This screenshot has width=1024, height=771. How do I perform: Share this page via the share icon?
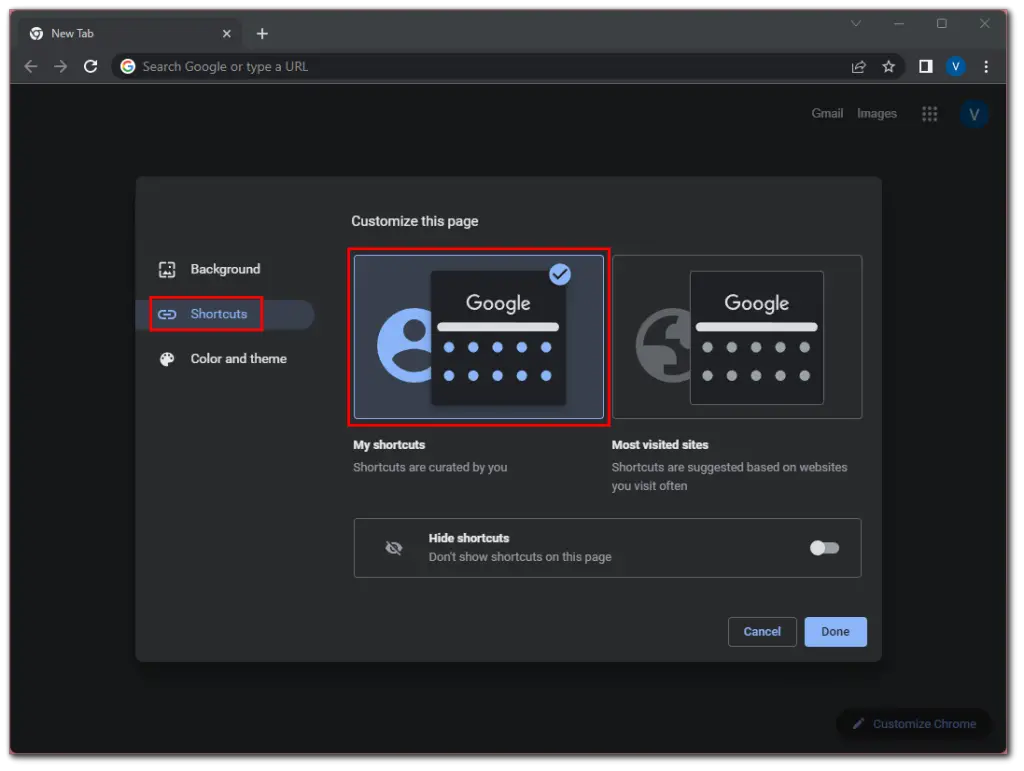858,67
